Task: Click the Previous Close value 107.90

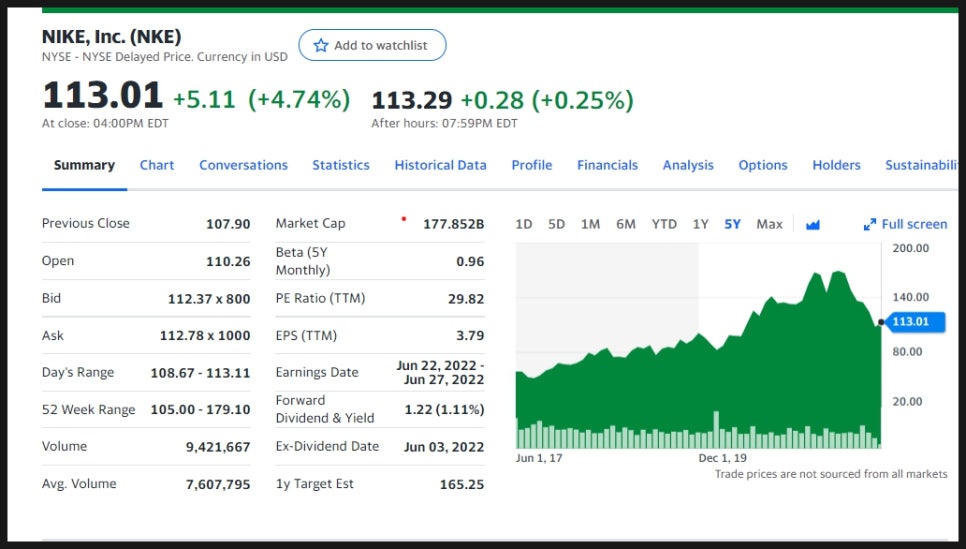Action: pos(228,224)
